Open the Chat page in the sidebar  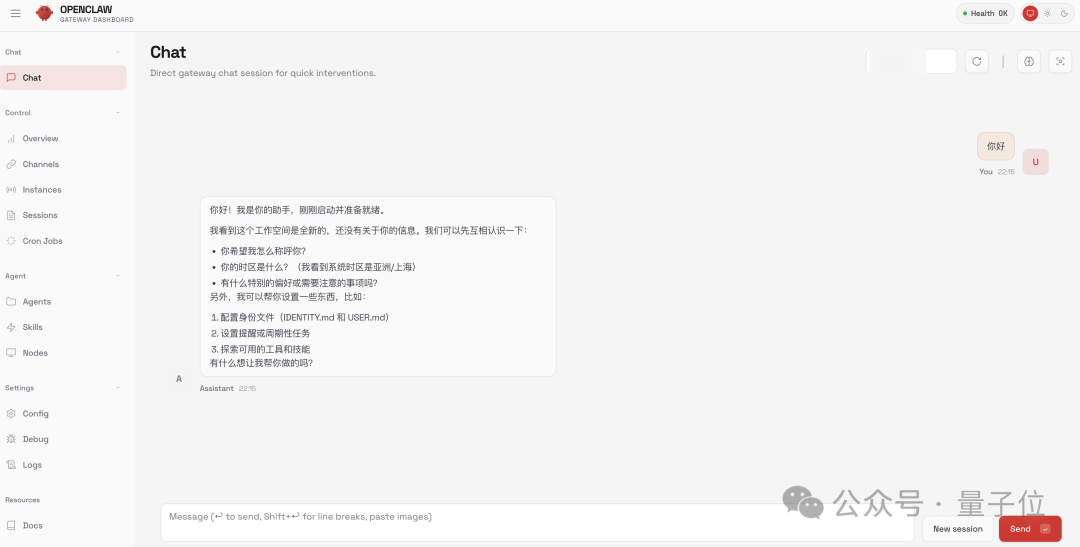pos(63,78)
